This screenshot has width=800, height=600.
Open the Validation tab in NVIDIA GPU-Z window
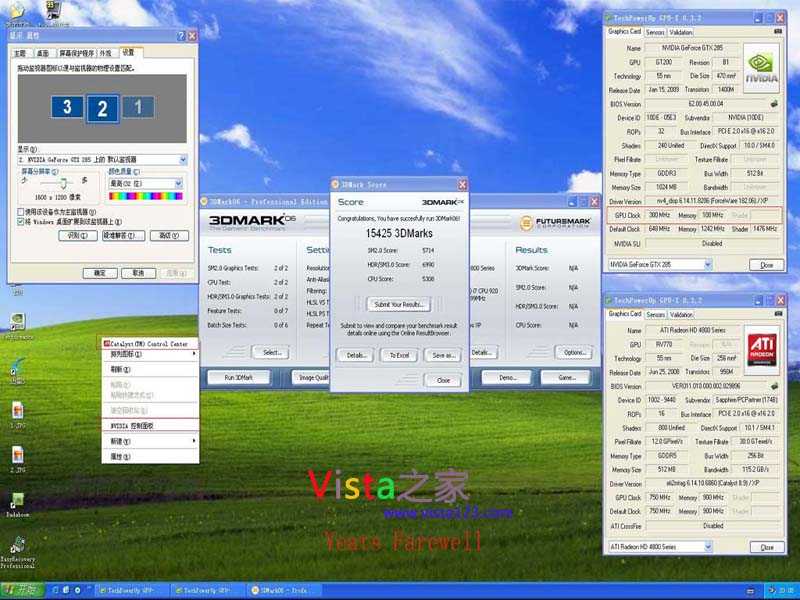pyautogui.click(x=681, y=32)
